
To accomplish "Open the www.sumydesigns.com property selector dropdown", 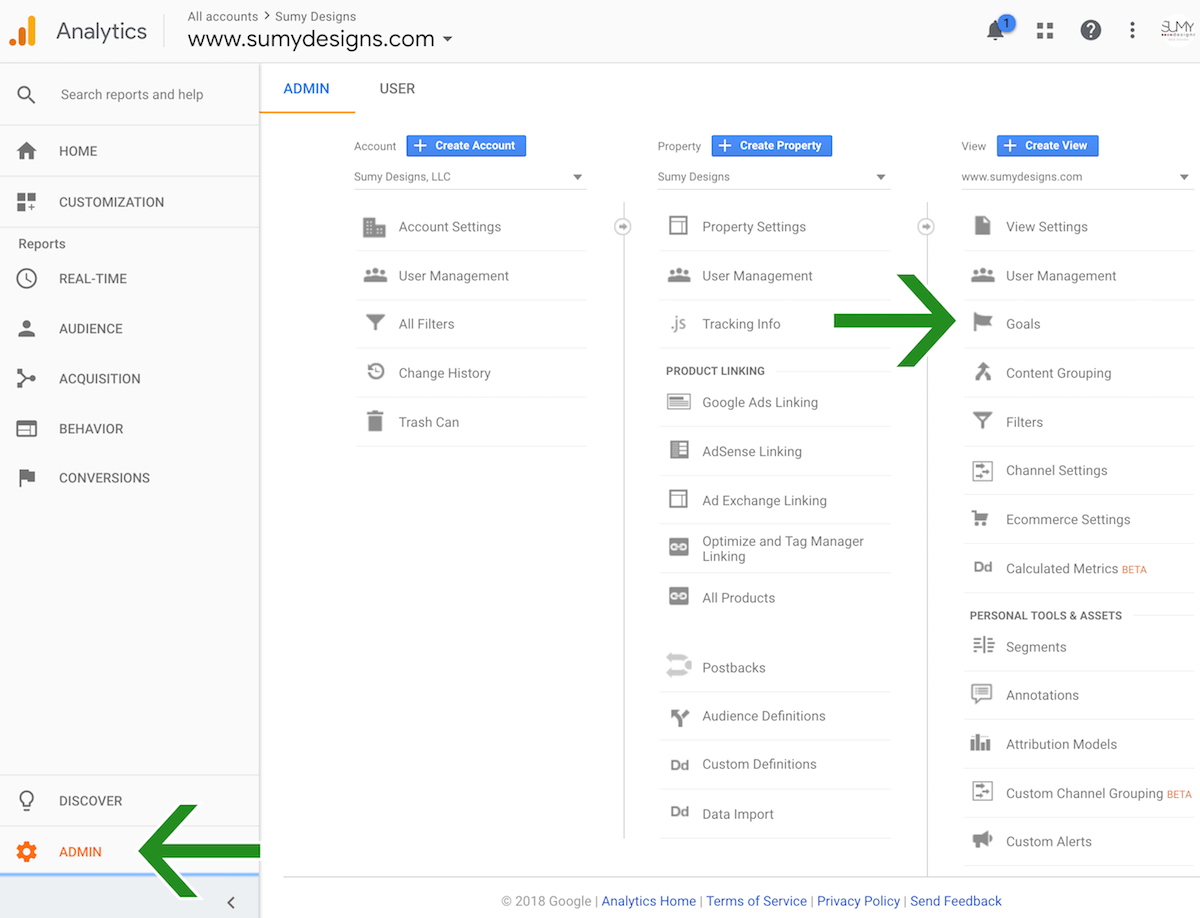I will point(320,39).
